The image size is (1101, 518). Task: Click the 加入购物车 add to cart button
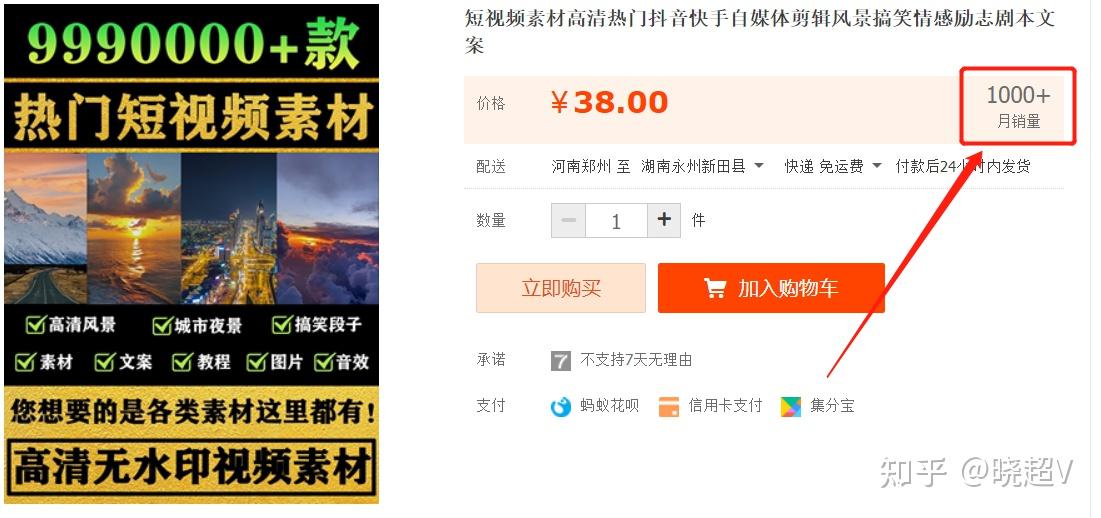click(x=771, y=288)
